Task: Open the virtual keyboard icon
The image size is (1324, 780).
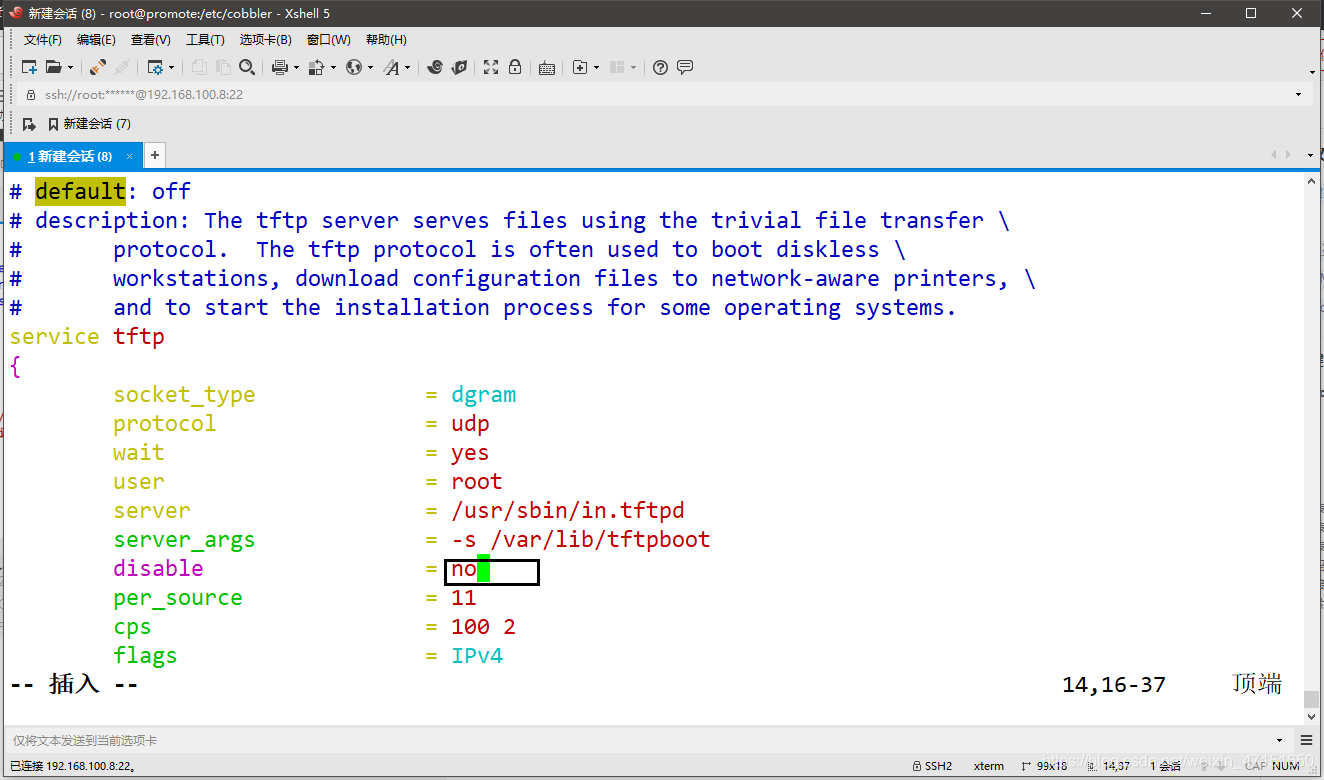Action: pyautogui.click(x=547, y=67)
